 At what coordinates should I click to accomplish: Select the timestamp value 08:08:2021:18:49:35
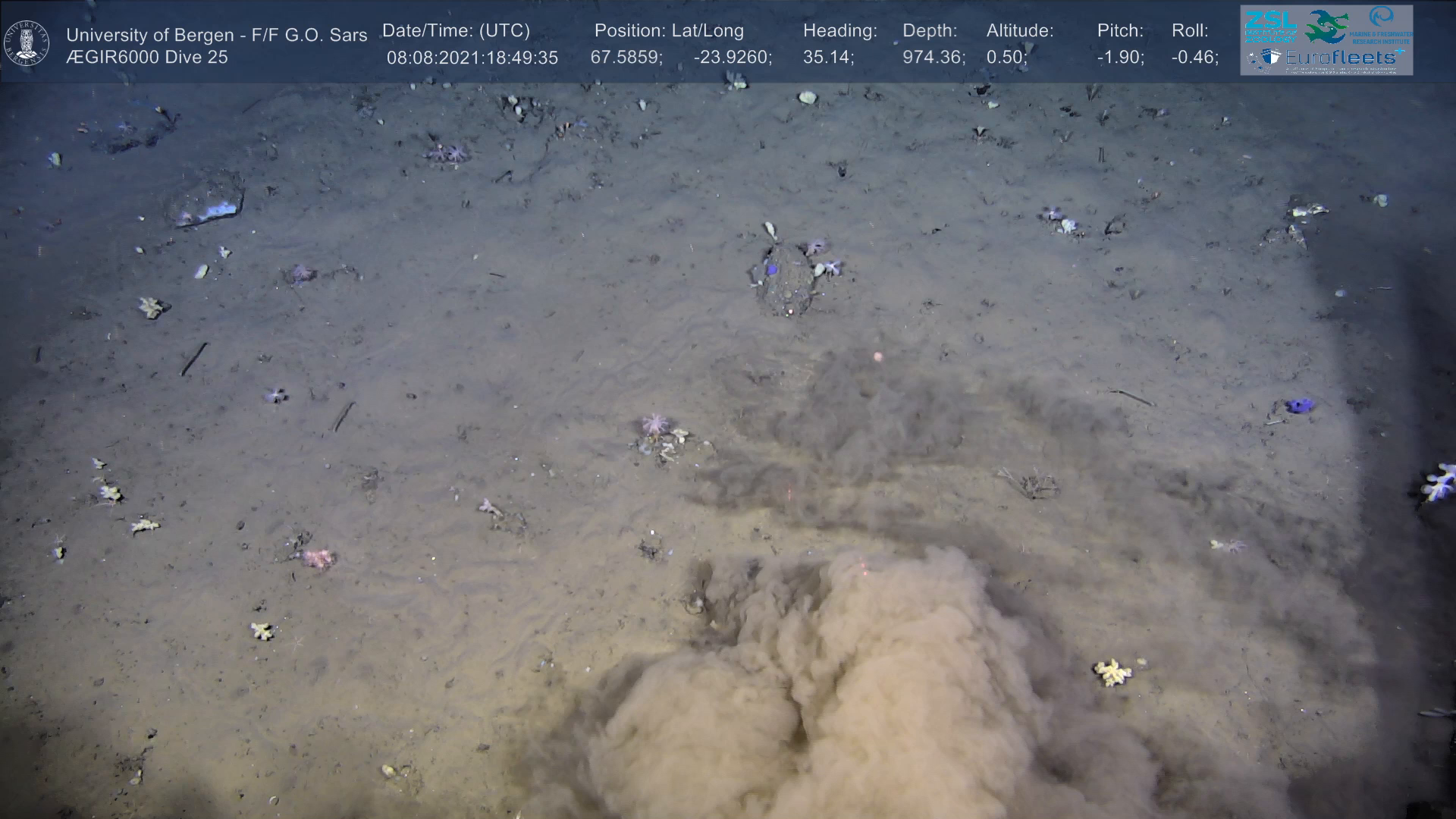coord(472,58)
